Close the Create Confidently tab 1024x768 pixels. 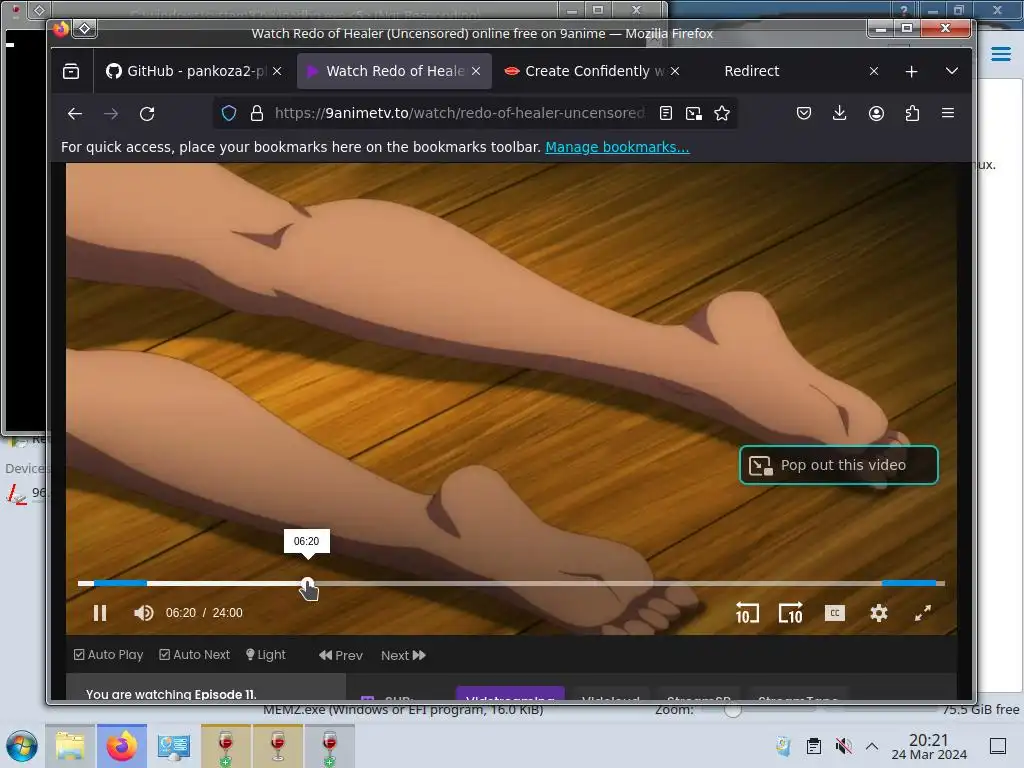click(x=675, y=71)
